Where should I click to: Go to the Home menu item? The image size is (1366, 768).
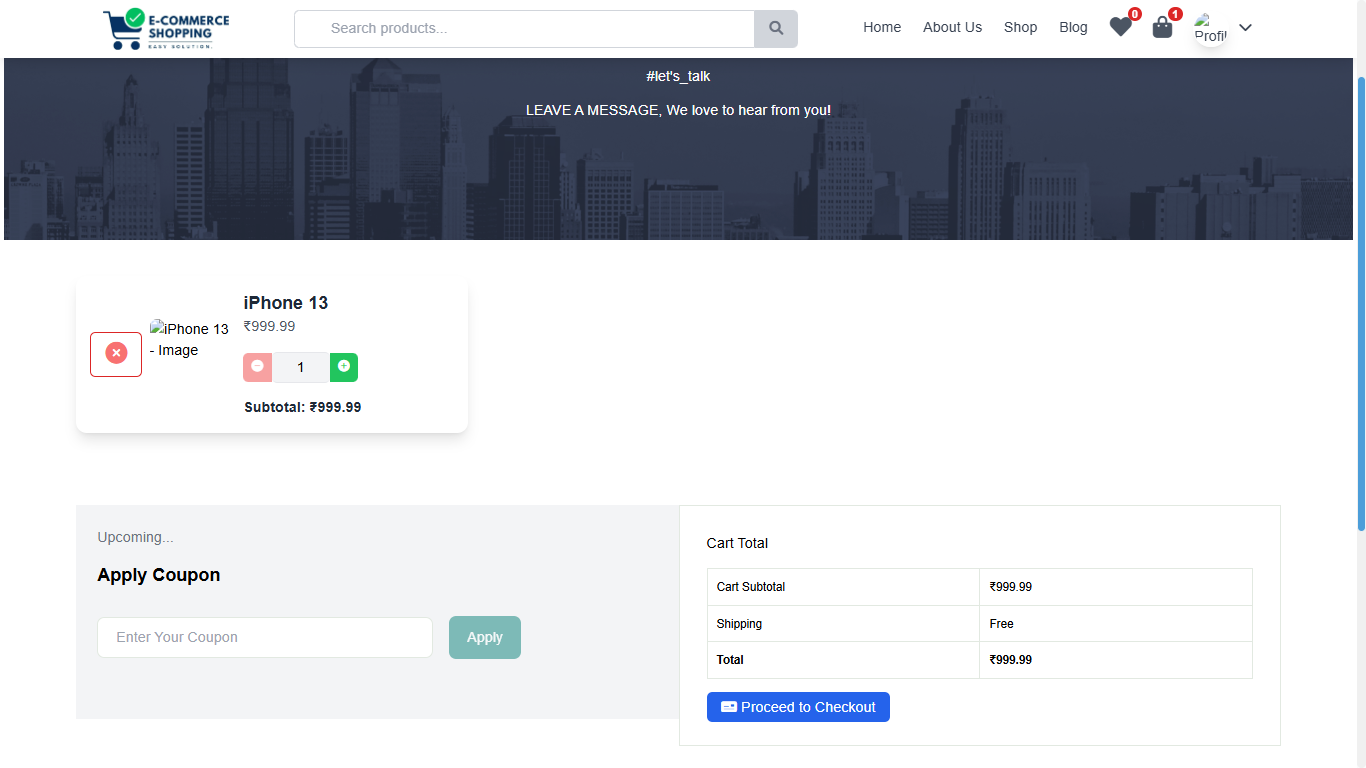coord(882,27)
